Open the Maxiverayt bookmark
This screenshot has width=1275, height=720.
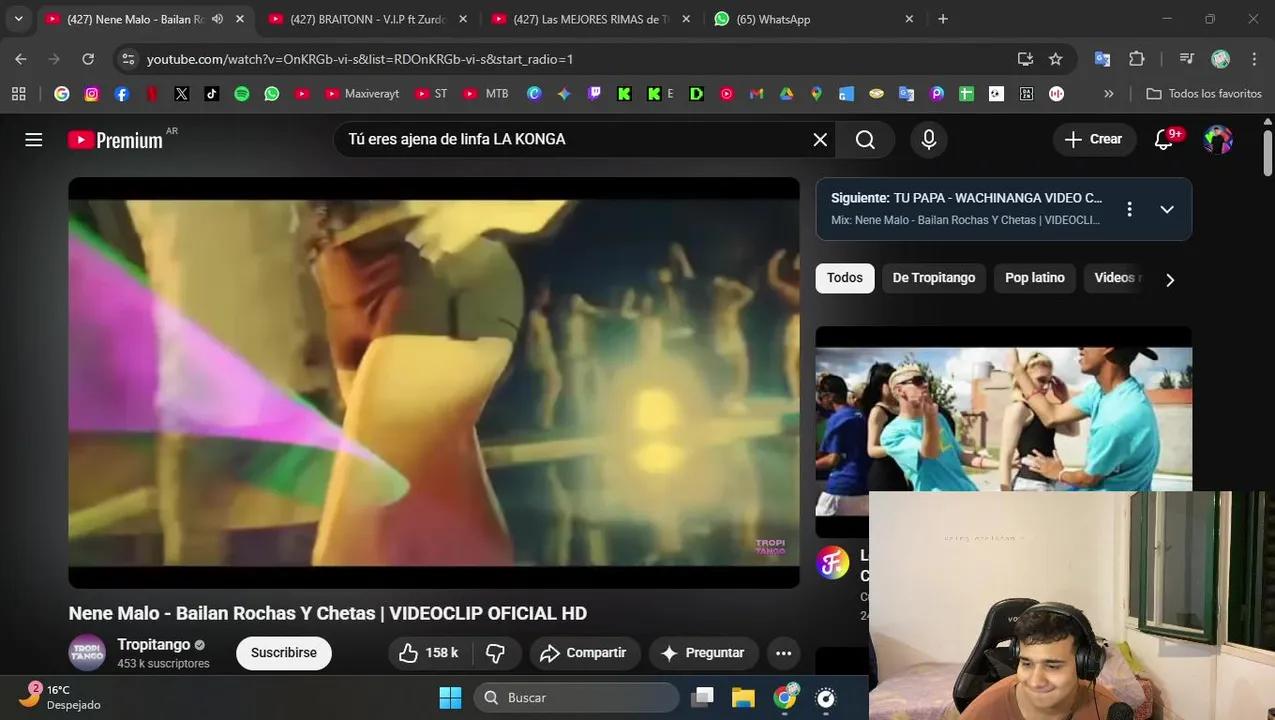[x=362, y=94]
